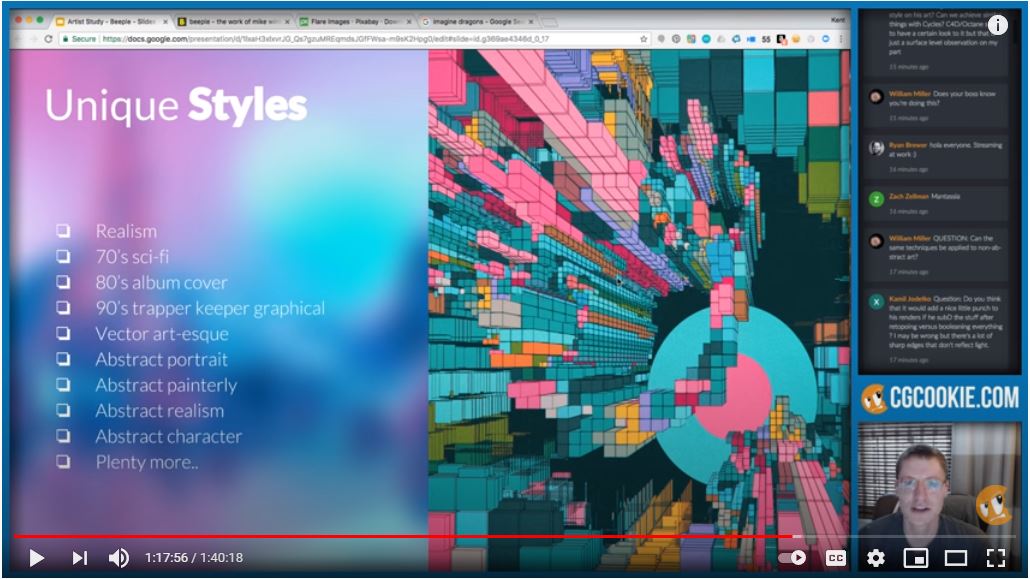Check the Realism checkbox
The image size is (1030, 579).
pyautogui.click(x=63, y=231)
